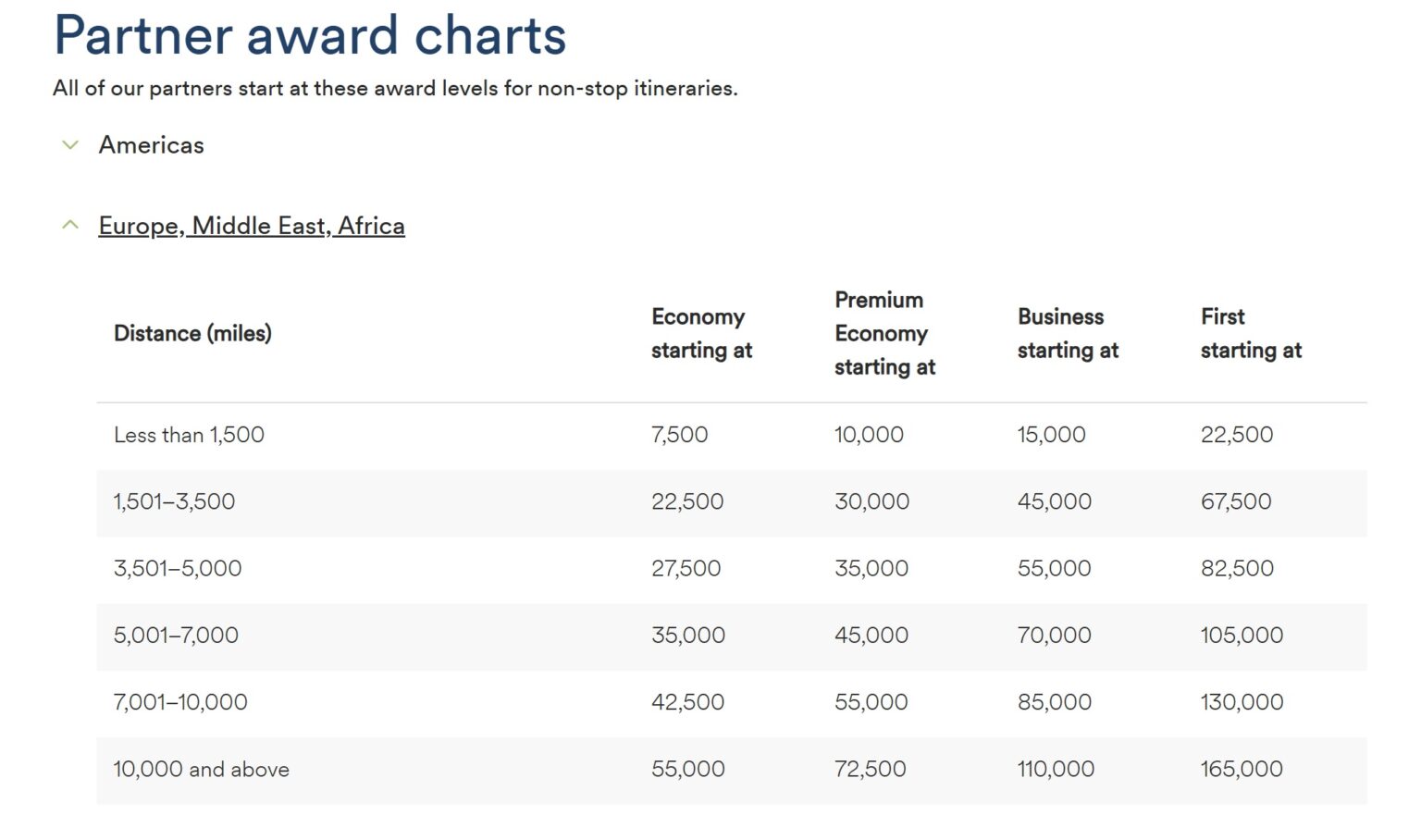The image size is (1421, 840).
Task: Select the First starting at header
Action: [1251, 333]
